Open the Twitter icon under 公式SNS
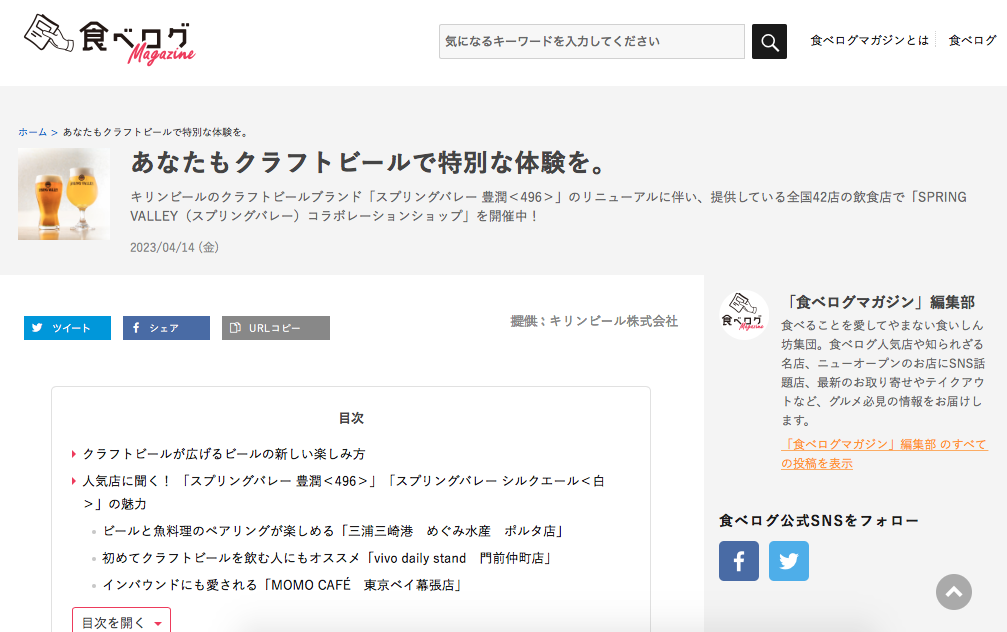Viewport: 1007px width, 632px height. [x=789, y=561]
